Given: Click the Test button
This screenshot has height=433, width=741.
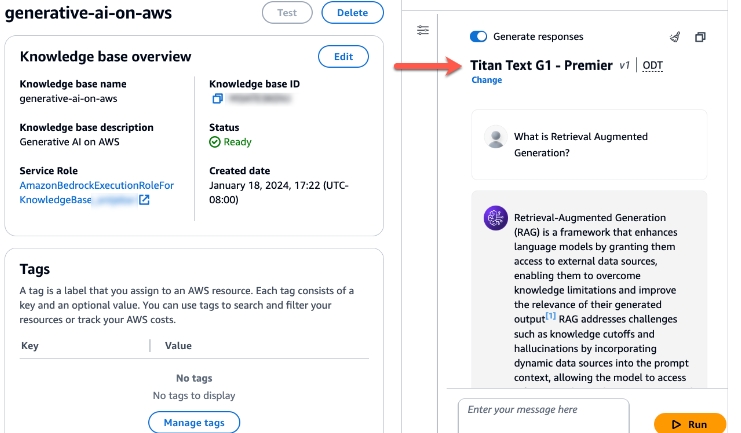Looking at the screenshot, I should (x=286, y=13).
